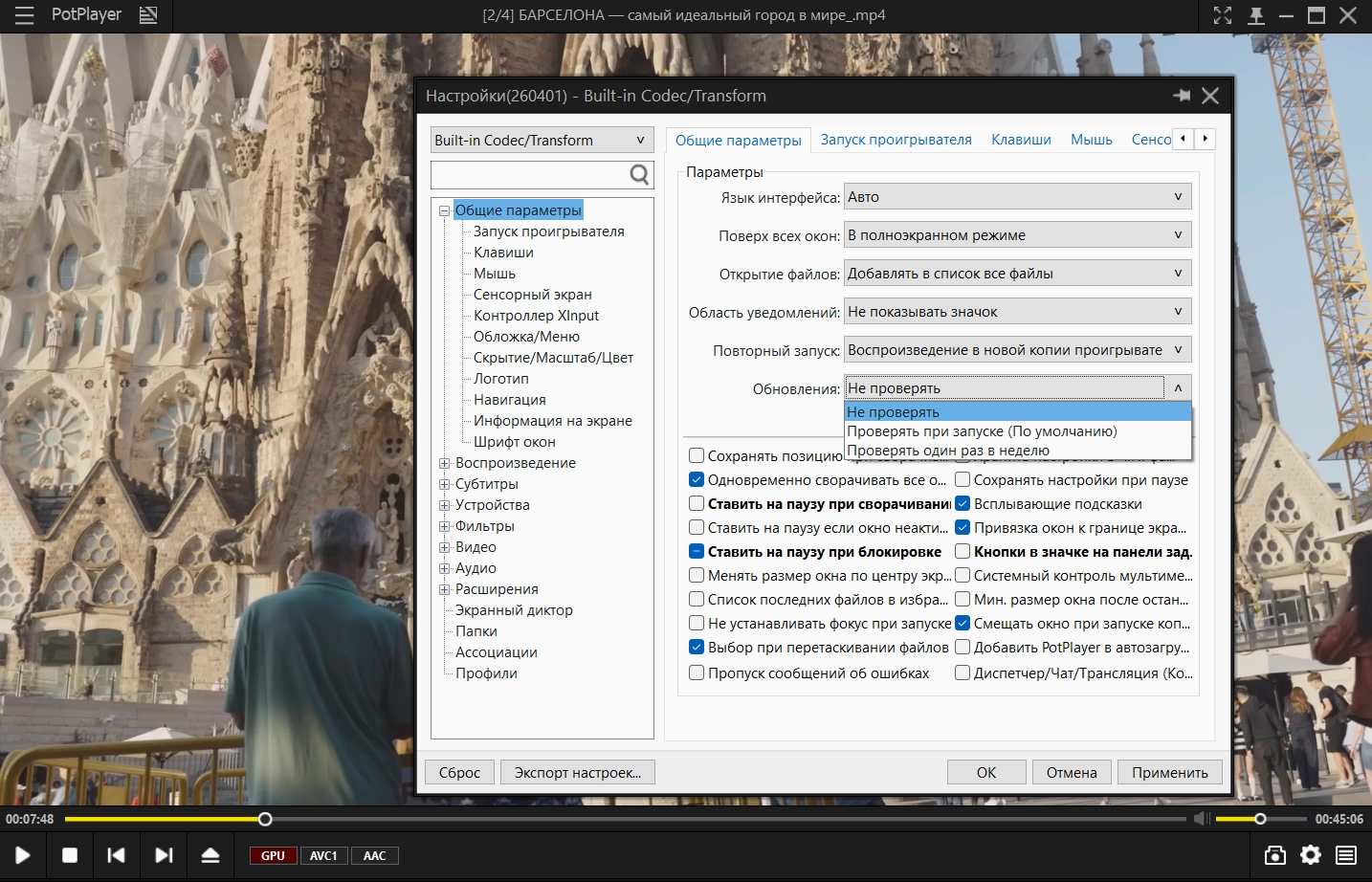Pin the settings dialog window

click(x=1182, y=96)
